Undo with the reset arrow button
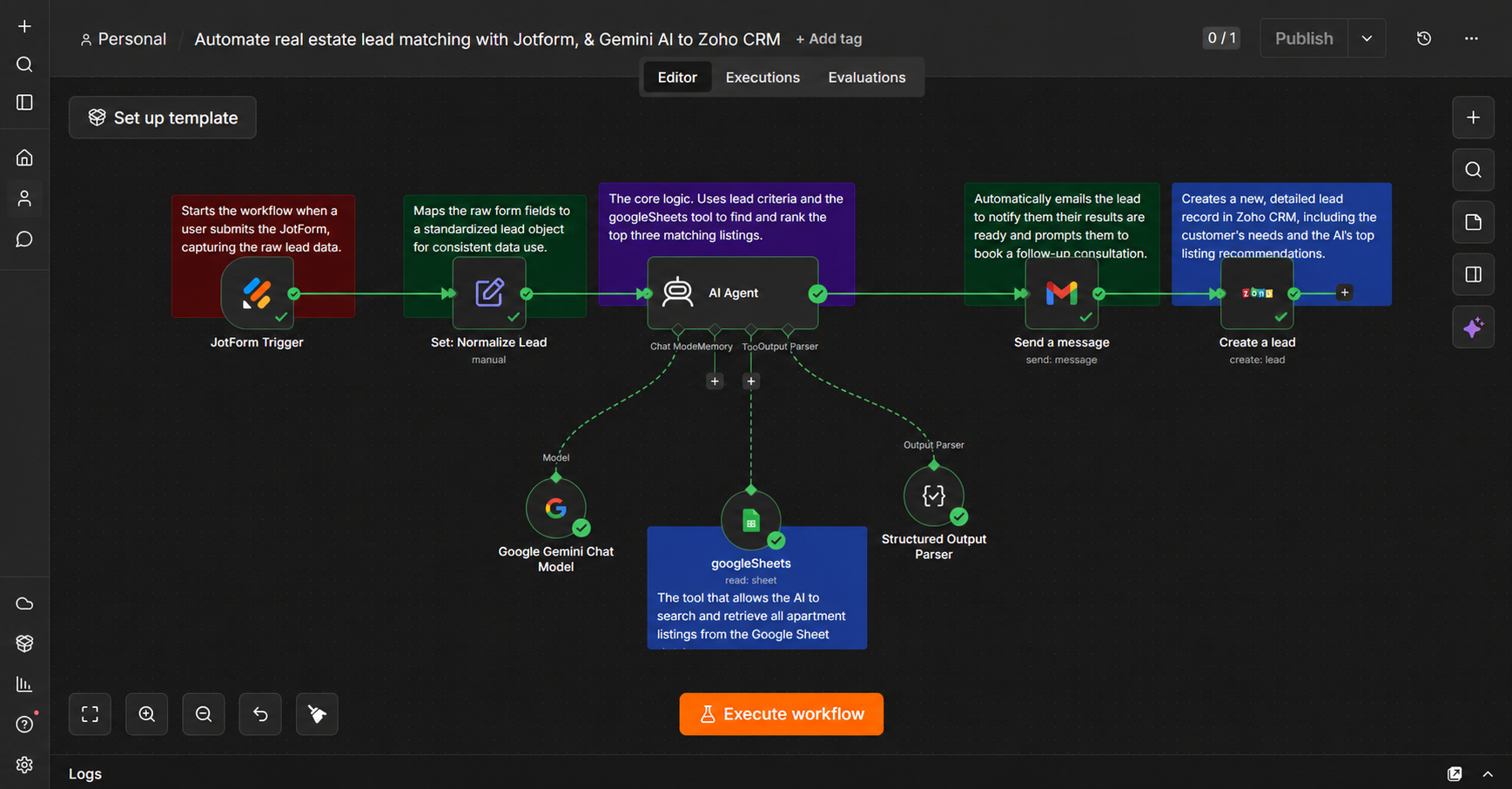Image resolution: width=1512 pixels, height=789 pixels. tap(260, 714)
